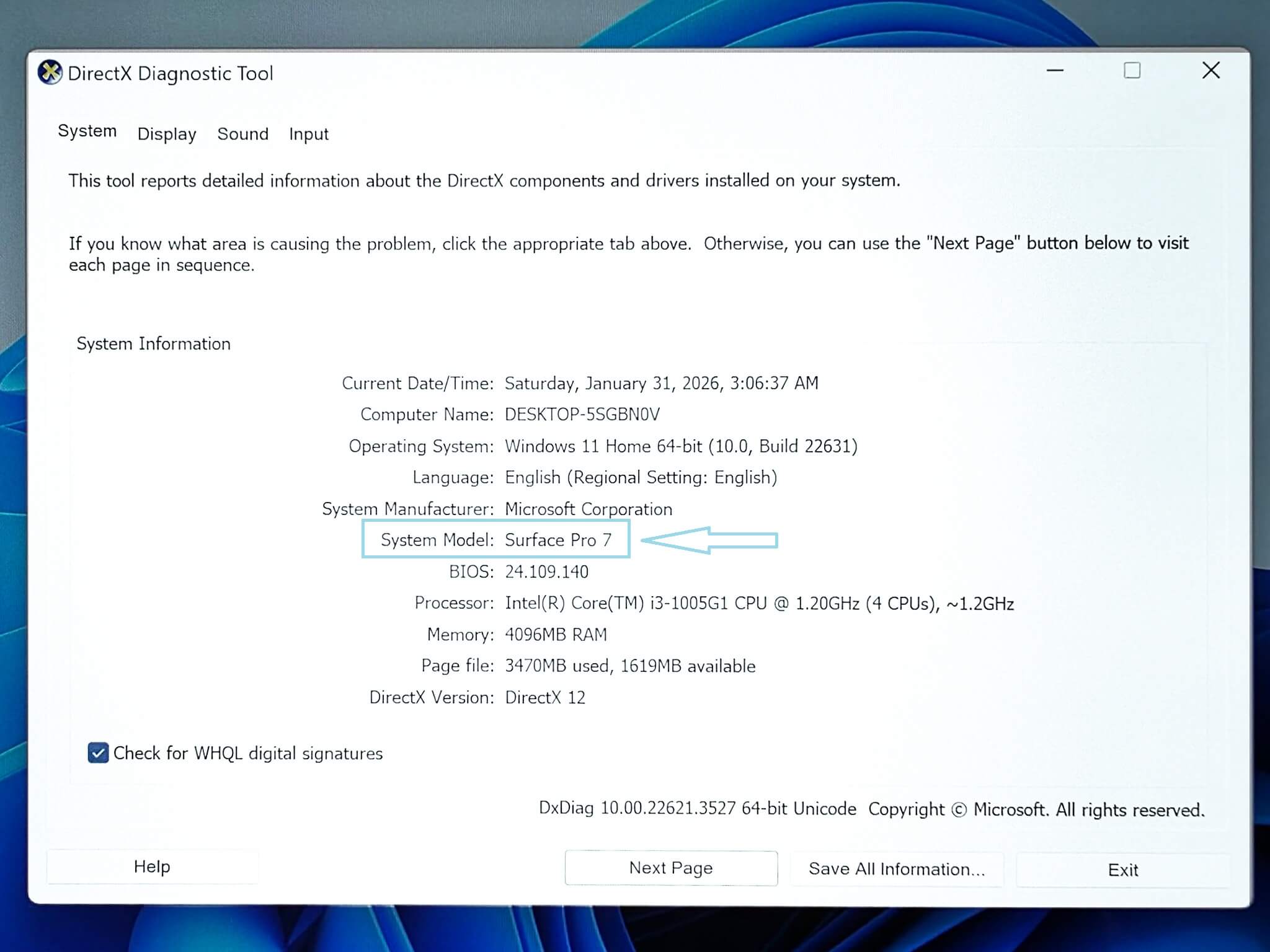Screen dimensions: 1270x952
Task: Switch to the Display tab
Action: [167, 134]
